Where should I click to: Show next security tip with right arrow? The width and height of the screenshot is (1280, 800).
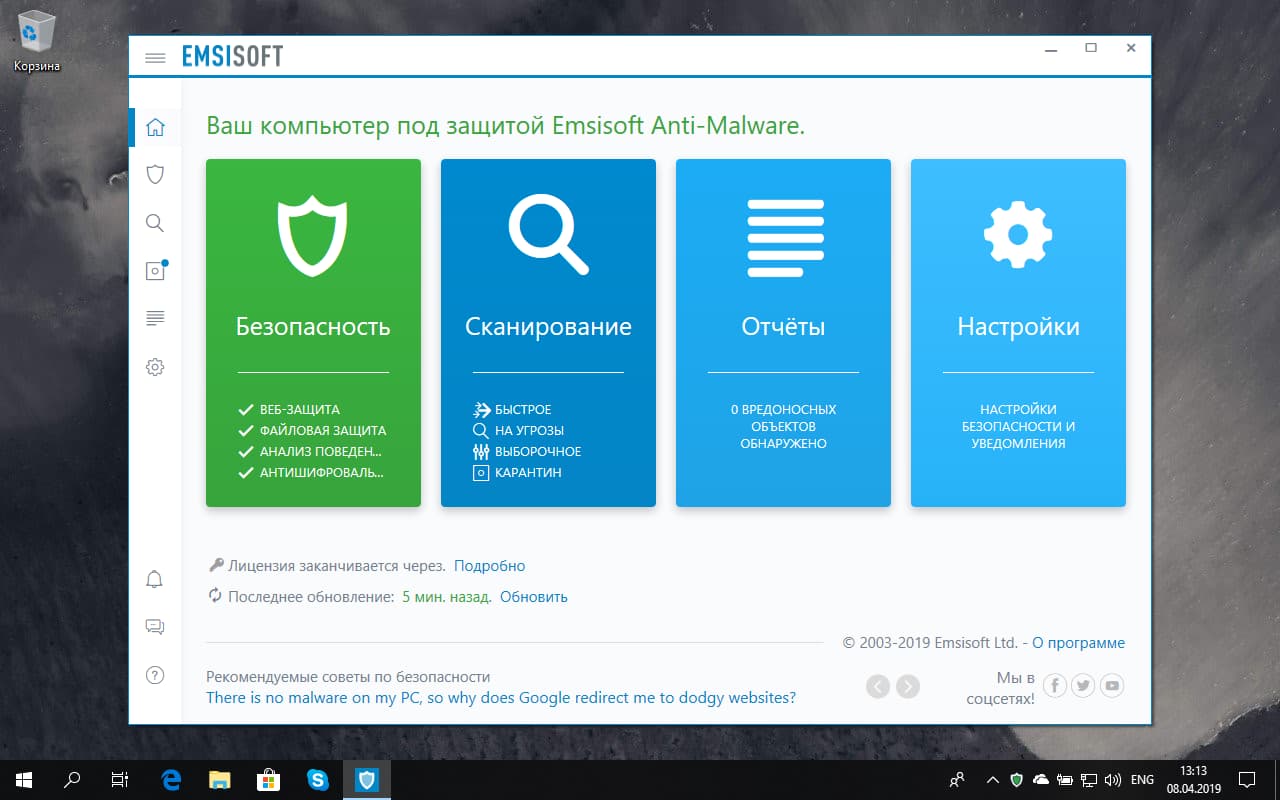tap(909, 686)
